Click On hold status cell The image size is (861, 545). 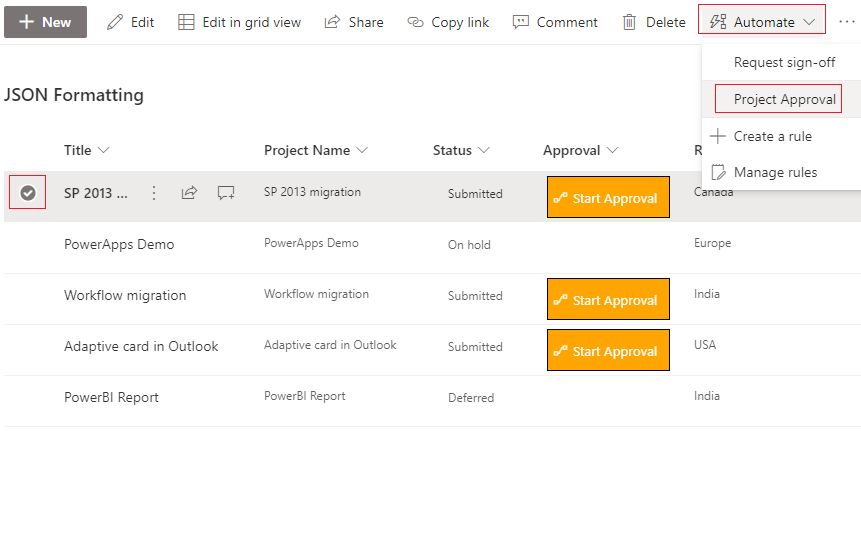469,245
